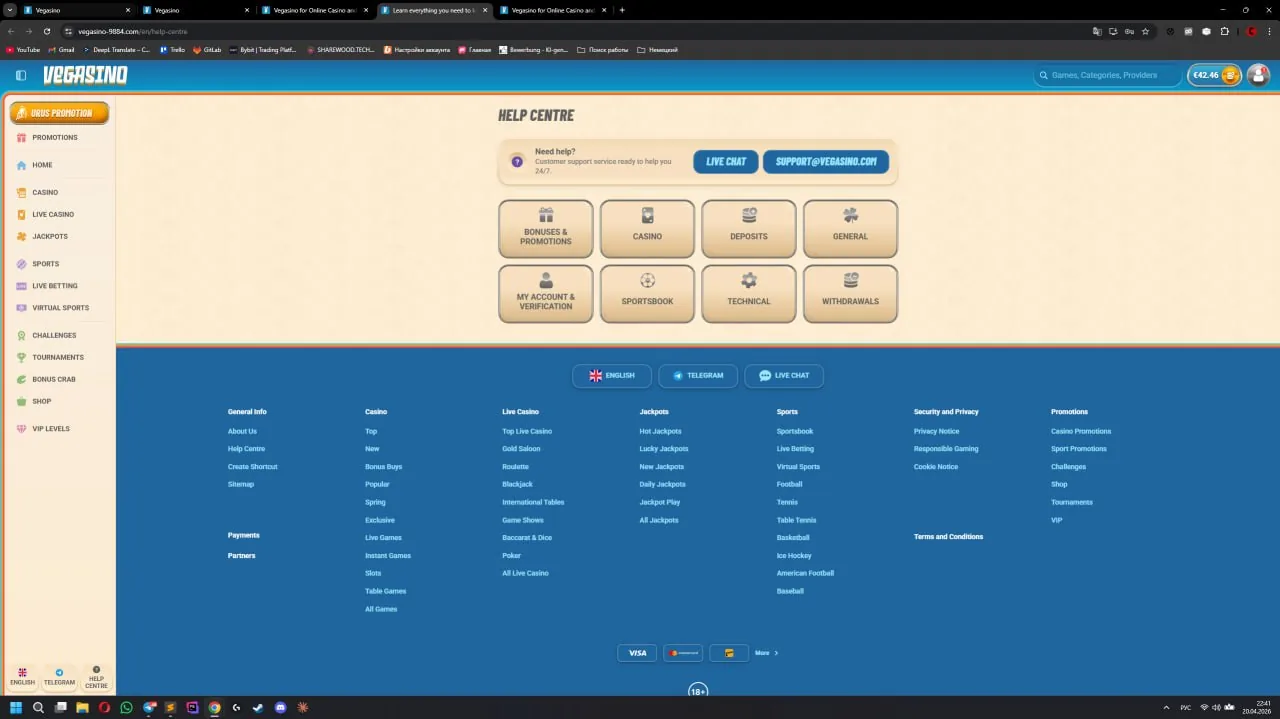Click the Challenges icon in the sidebar
Screen dimensions: 1280x719
click(x=22, y=335)
